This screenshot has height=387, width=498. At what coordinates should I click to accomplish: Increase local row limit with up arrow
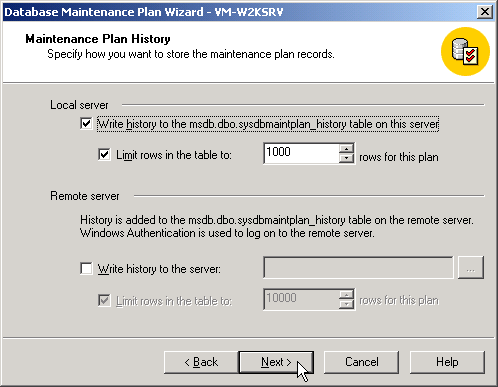coord(346,148)
